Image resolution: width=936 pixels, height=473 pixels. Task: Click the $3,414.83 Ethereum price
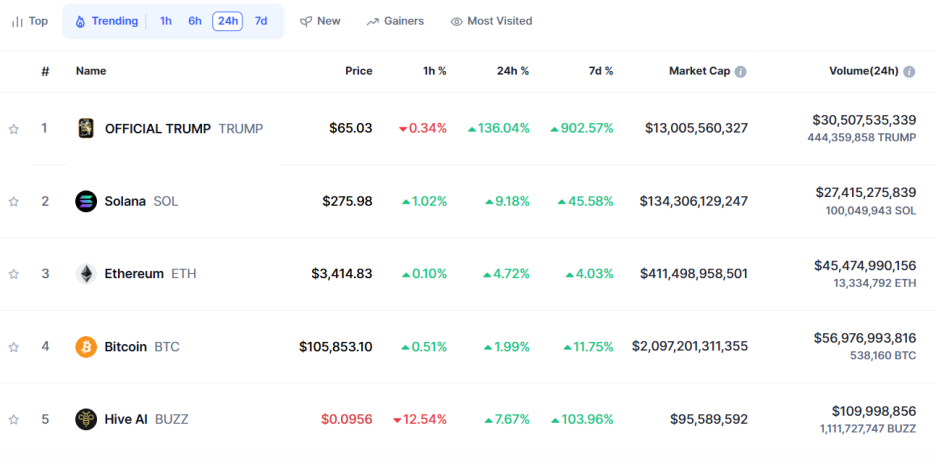[x=341, y=274]
